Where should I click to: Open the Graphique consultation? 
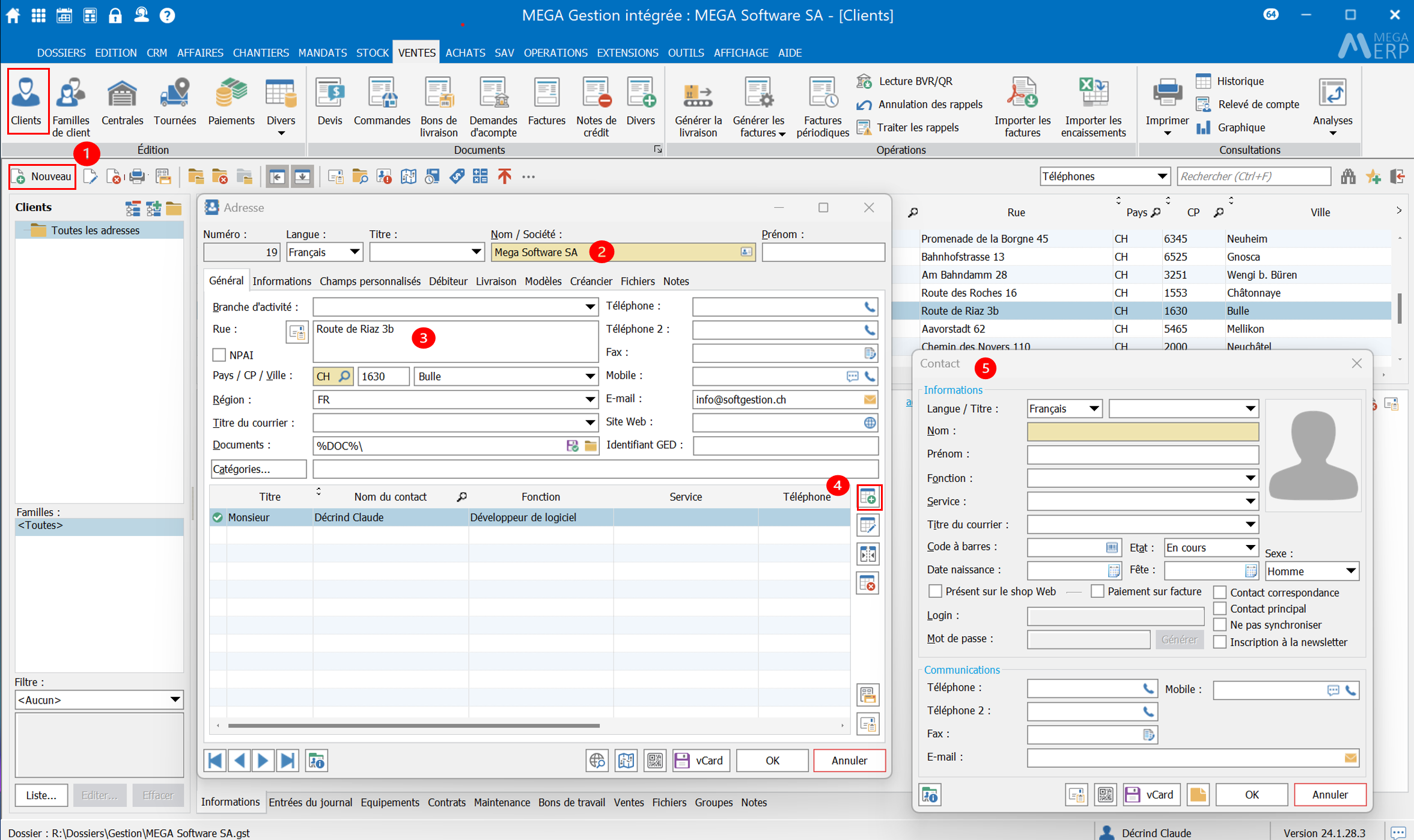1231,127
